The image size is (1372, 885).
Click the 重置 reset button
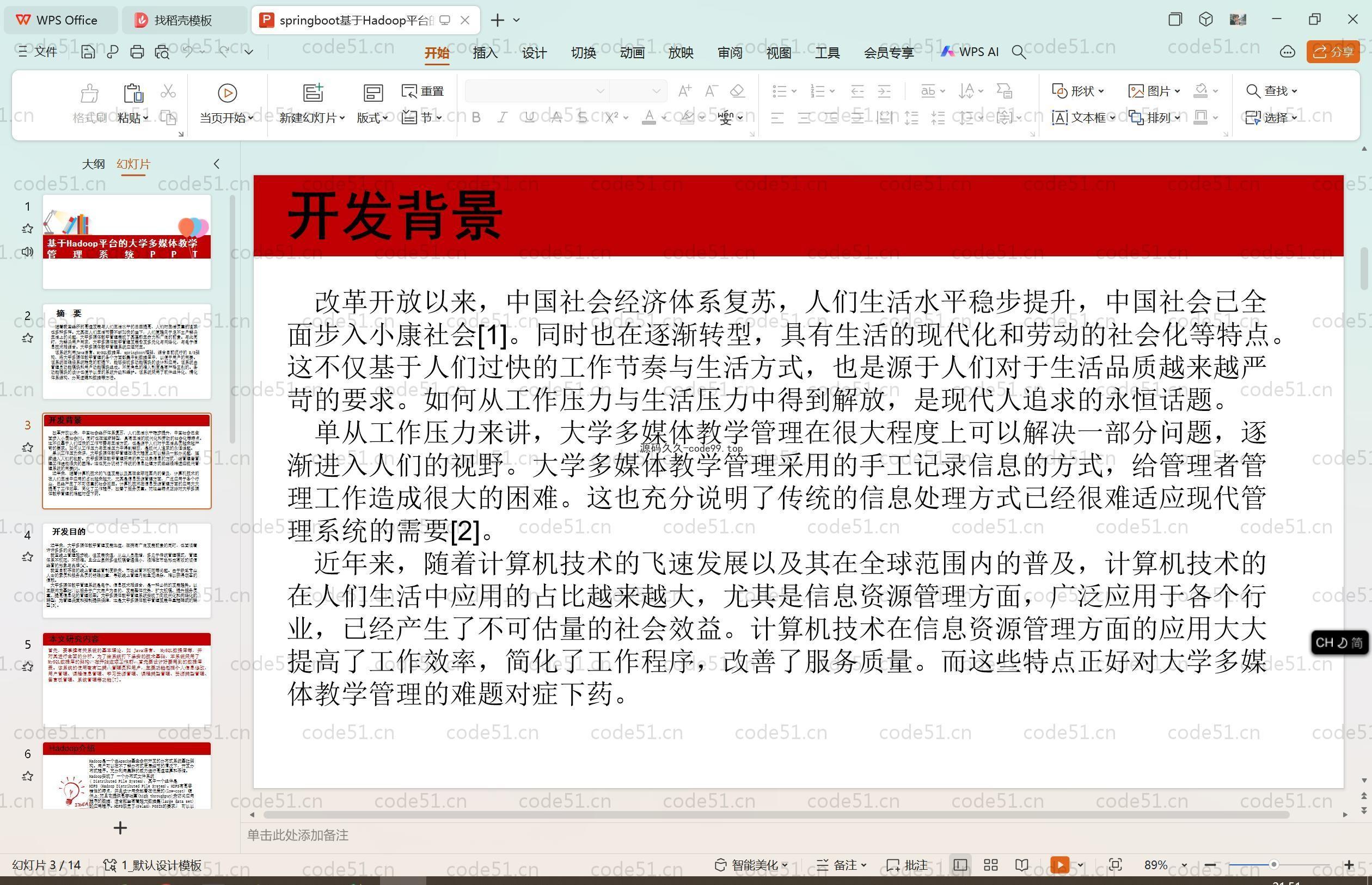pyautogui.click(x=423, y=91)
